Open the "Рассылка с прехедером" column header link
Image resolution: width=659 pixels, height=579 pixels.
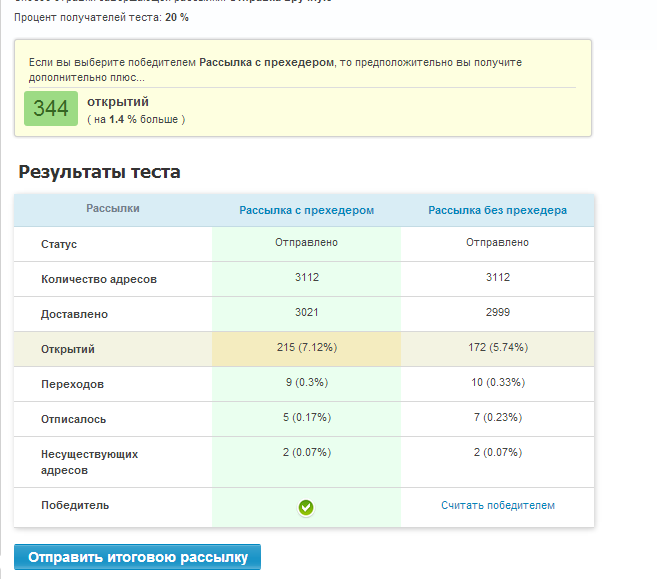306,211
